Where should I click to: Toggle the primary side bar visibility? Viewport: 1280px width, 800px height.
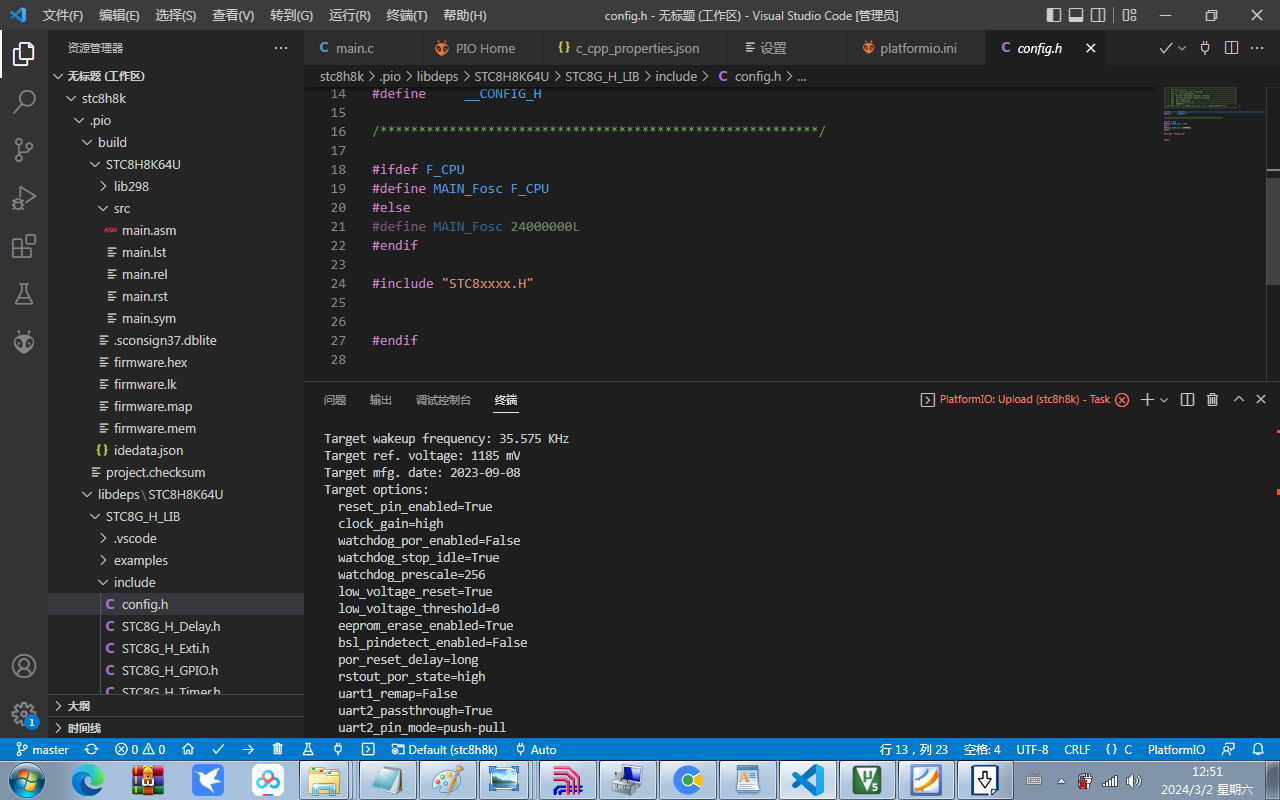point(1054,15)
